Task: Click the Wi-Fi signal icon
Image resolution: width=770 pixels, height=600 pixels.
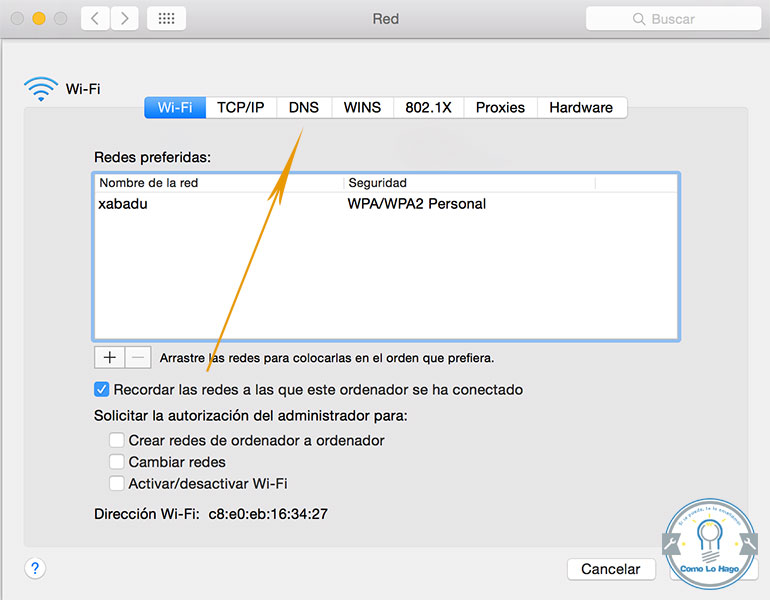Action: 41,89
